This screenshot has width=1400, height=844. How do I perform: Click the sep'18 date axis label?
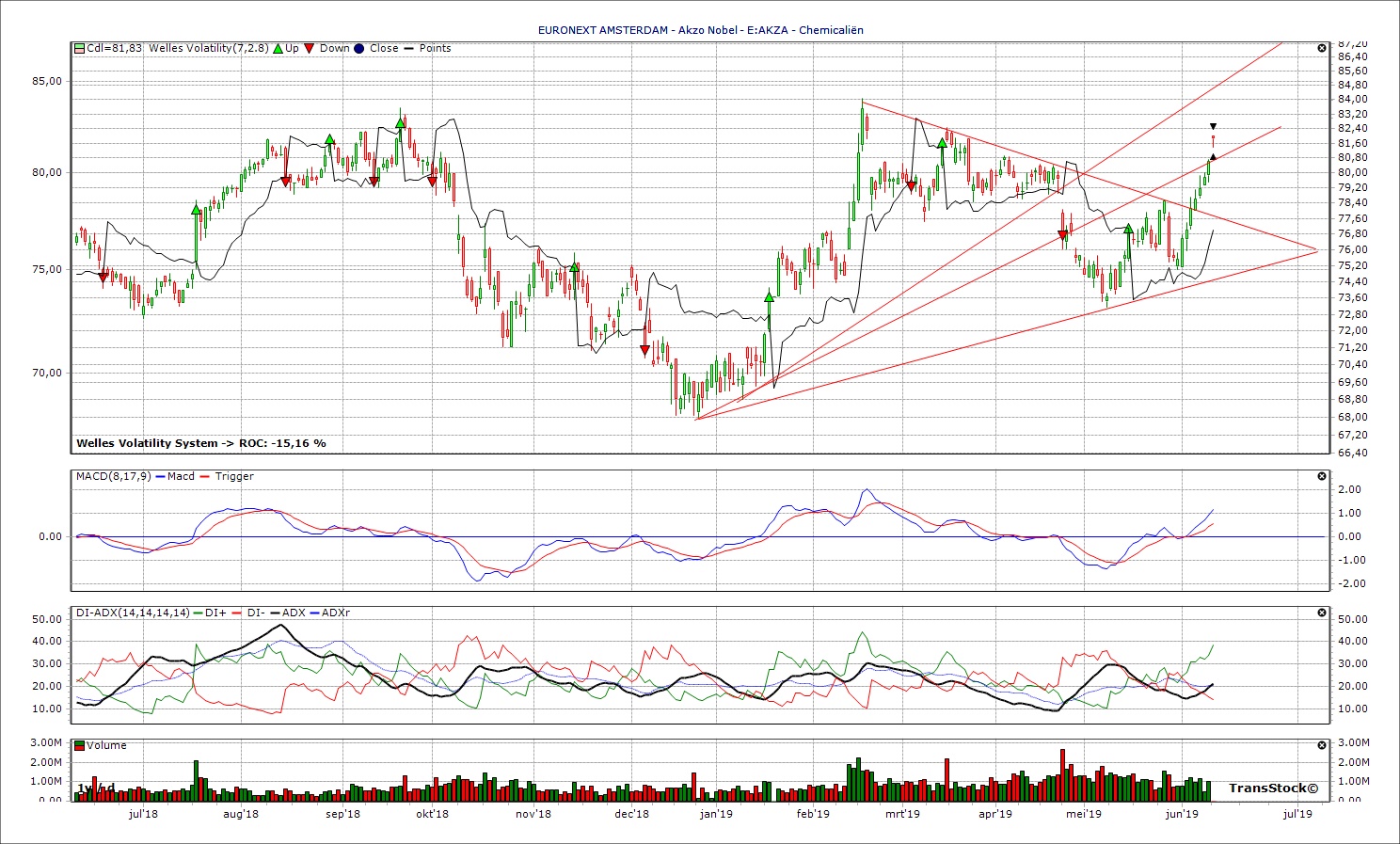[342, 814]
